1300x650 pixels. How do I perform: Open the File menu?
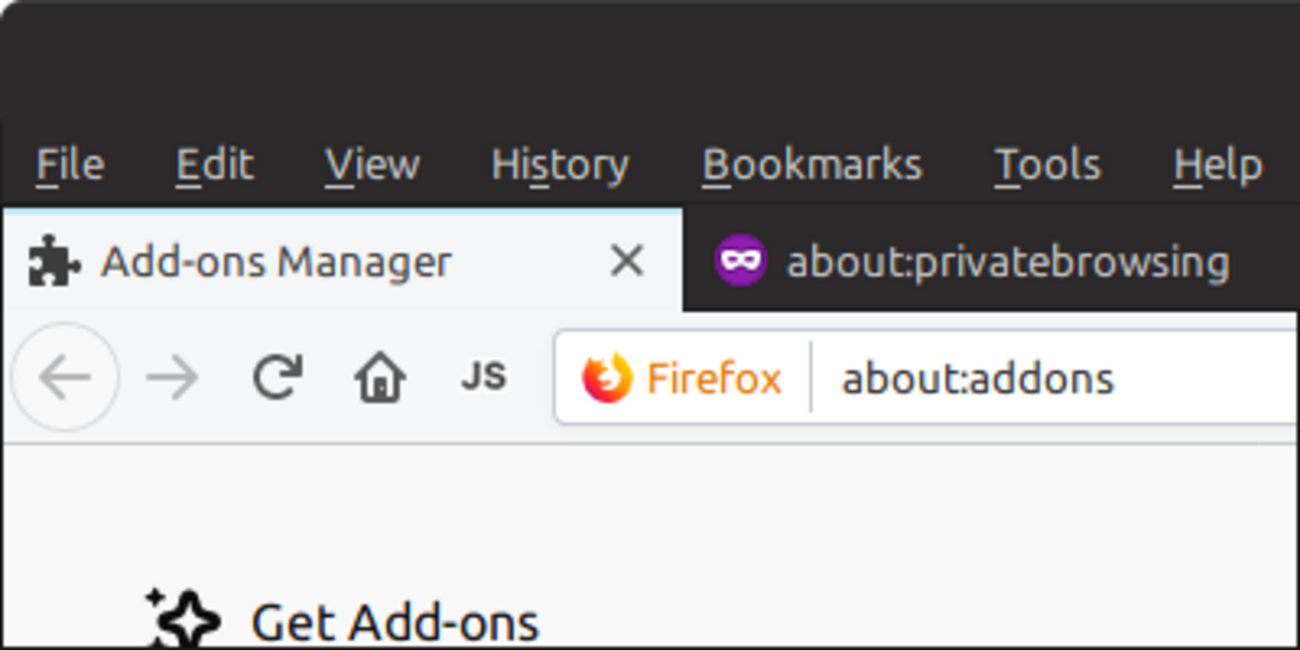[68, 165]
